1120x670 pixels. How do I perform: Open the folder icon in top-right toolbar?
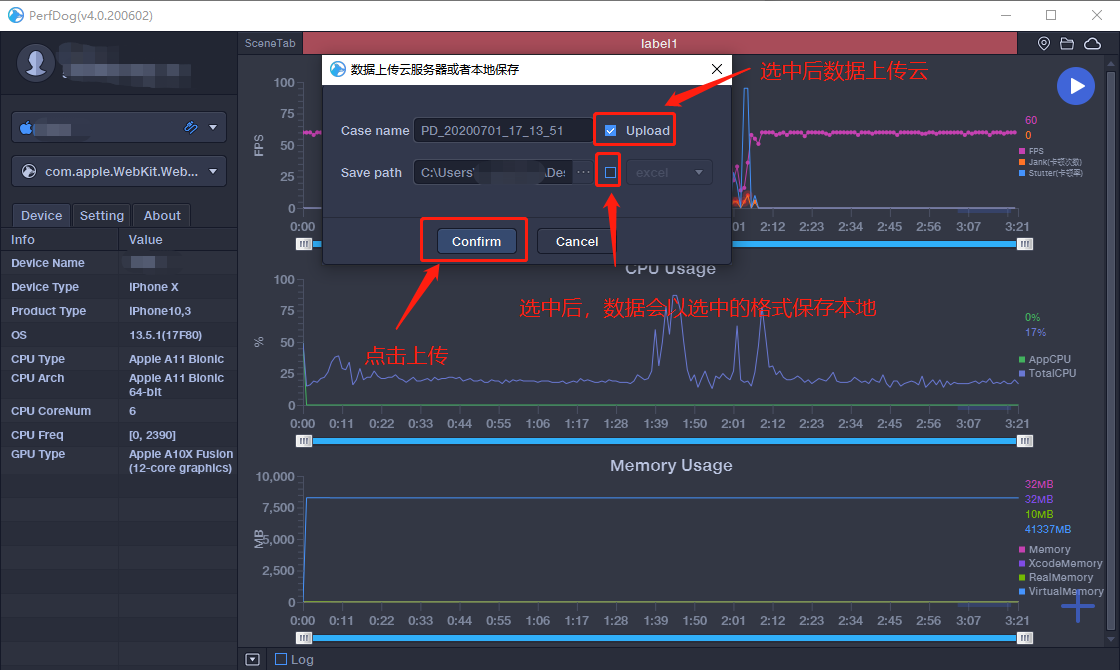click(1067, 44)
